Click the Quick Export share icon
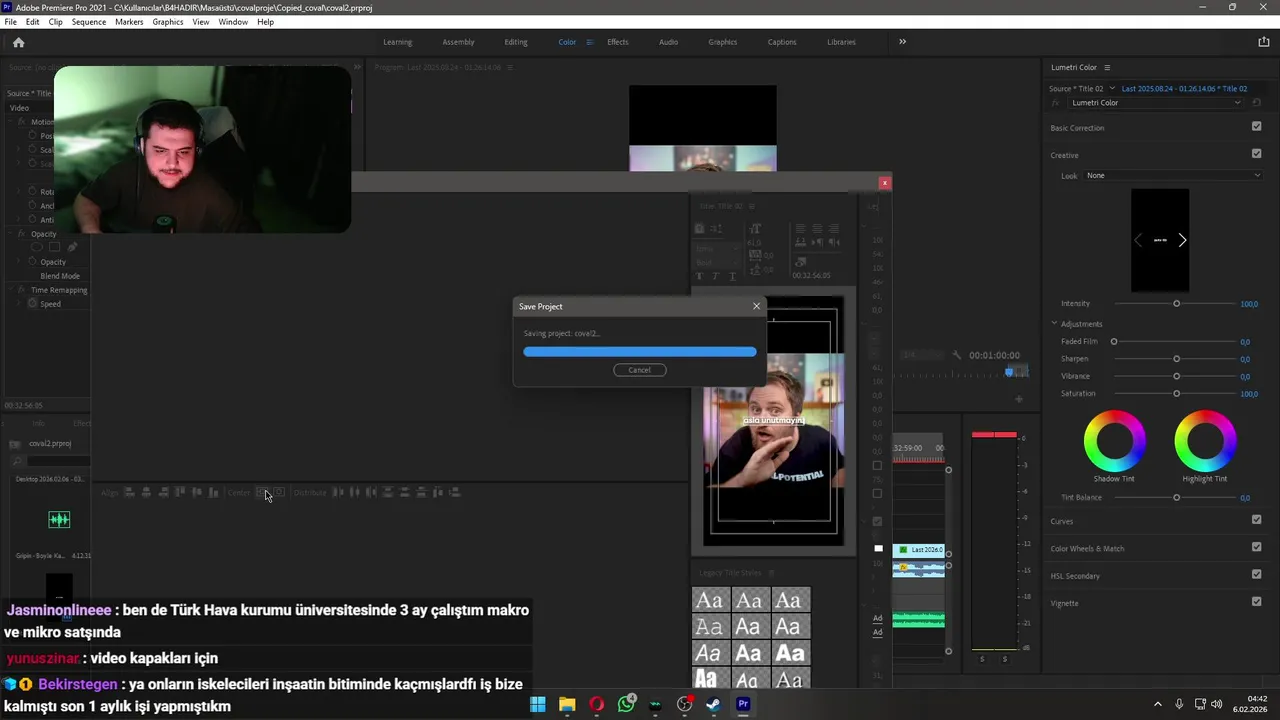The image size is (1280, 720). point(1263,42)
